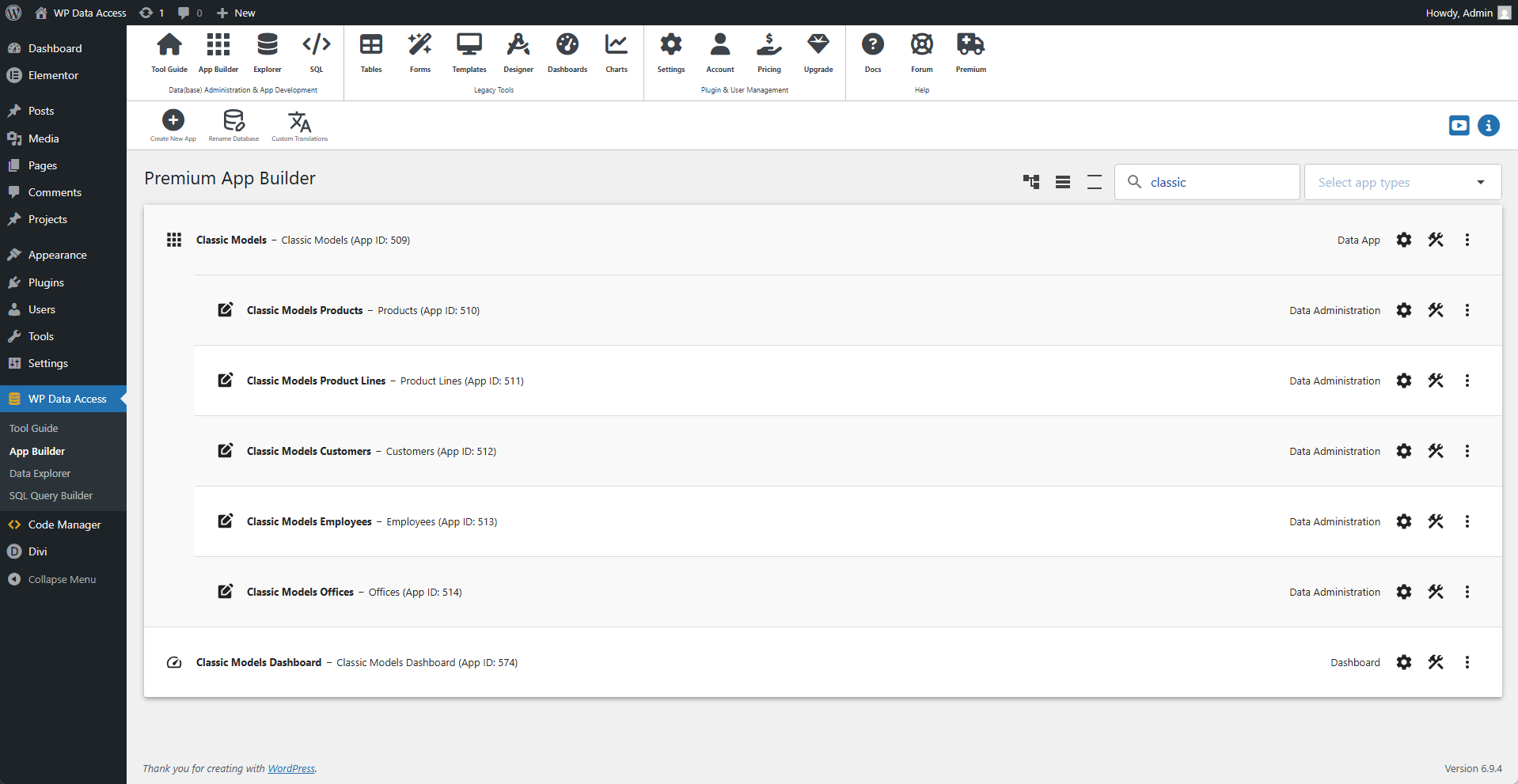The width and height of the screenshot is (1518, 784).
Task: Open the App Builder menu in the sidebar
Action: click(36, 451)
